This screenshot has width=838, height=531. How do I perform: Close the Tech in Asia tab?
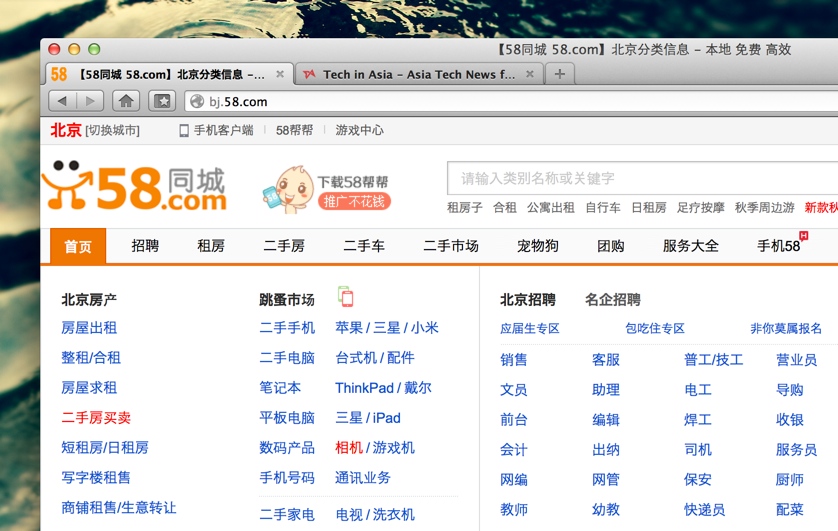pos(530,74)
